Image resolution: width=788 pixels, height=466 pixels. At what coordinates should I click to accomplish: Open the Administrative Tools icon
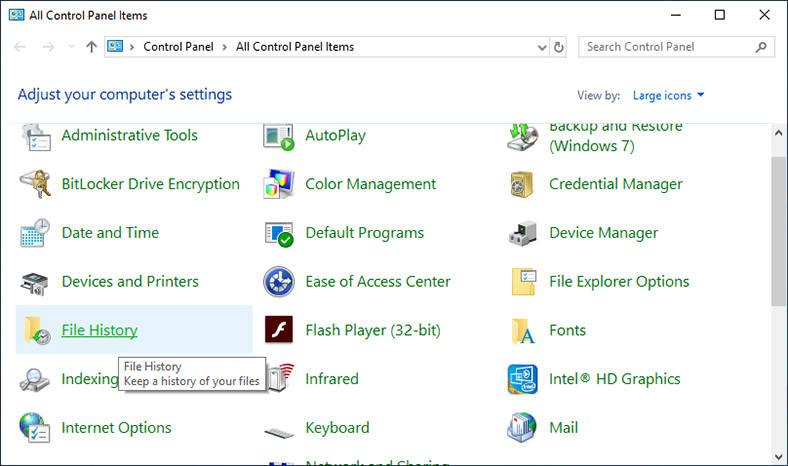(36, 137)
